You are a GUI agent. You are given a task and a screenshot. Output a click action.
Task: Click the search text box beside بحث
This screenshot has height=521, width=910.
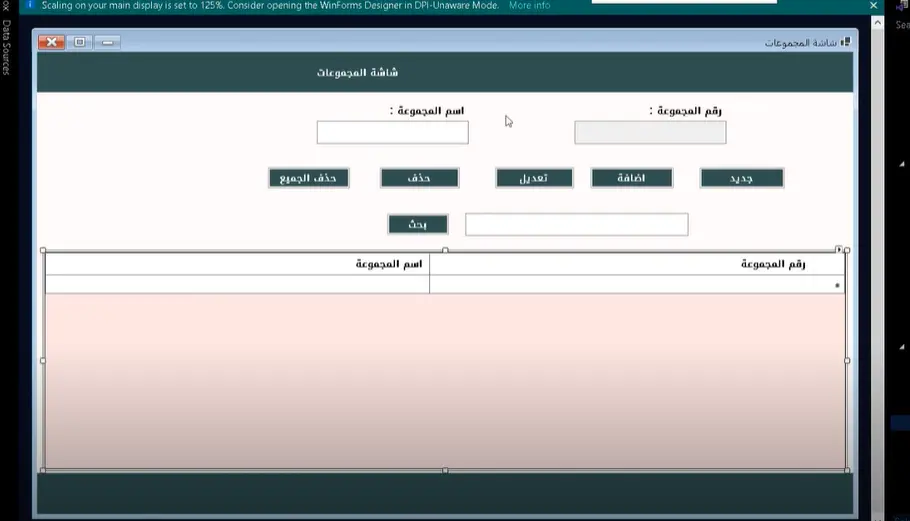tap(576, 225)
